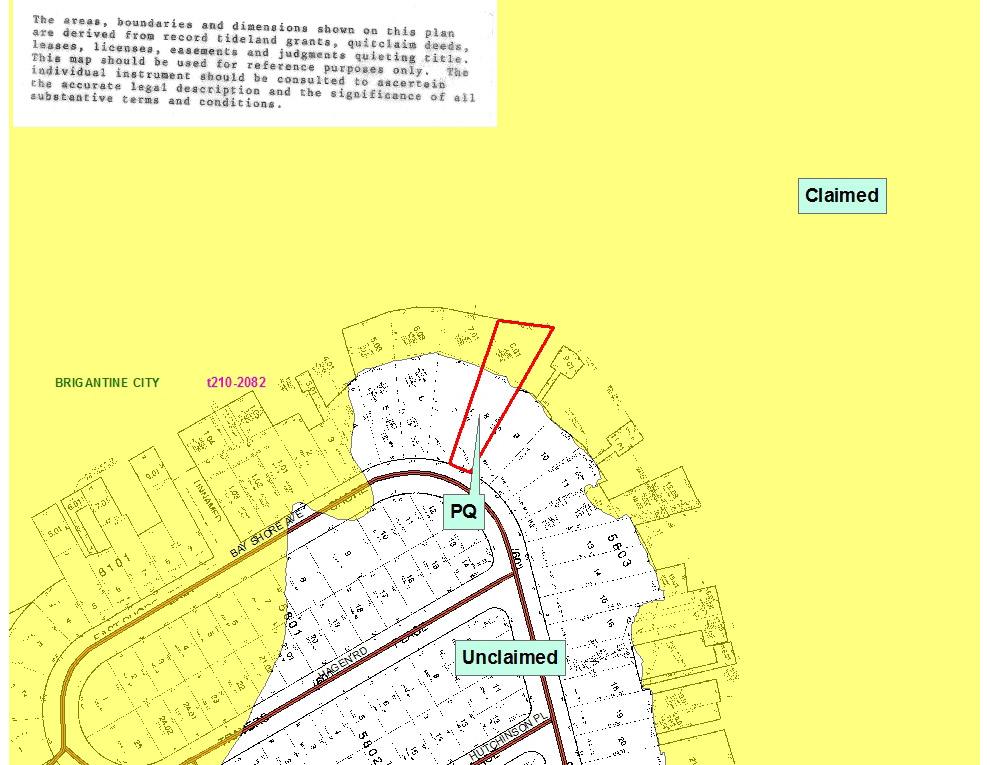Click the Unclaimed legend label

click(x=510, y=658)
